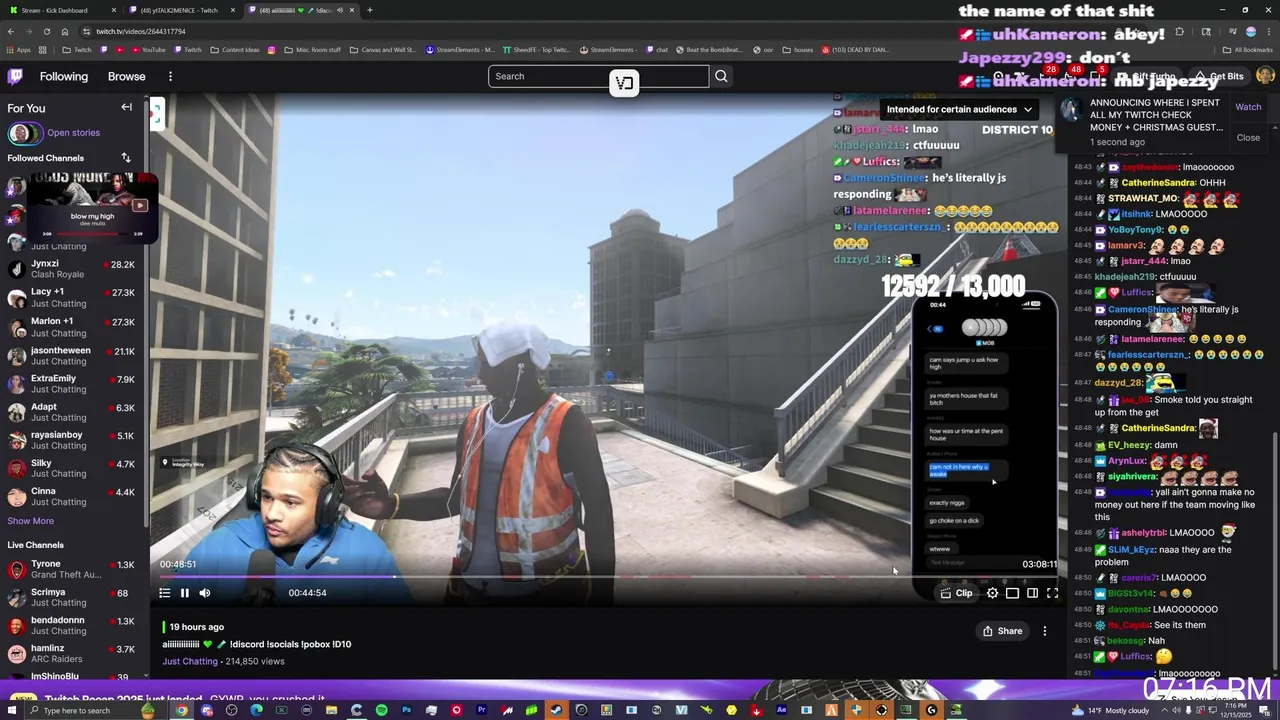Open video player settings gear
The width and height of the screenshot is (1280, 720).
tap(992, 593)
